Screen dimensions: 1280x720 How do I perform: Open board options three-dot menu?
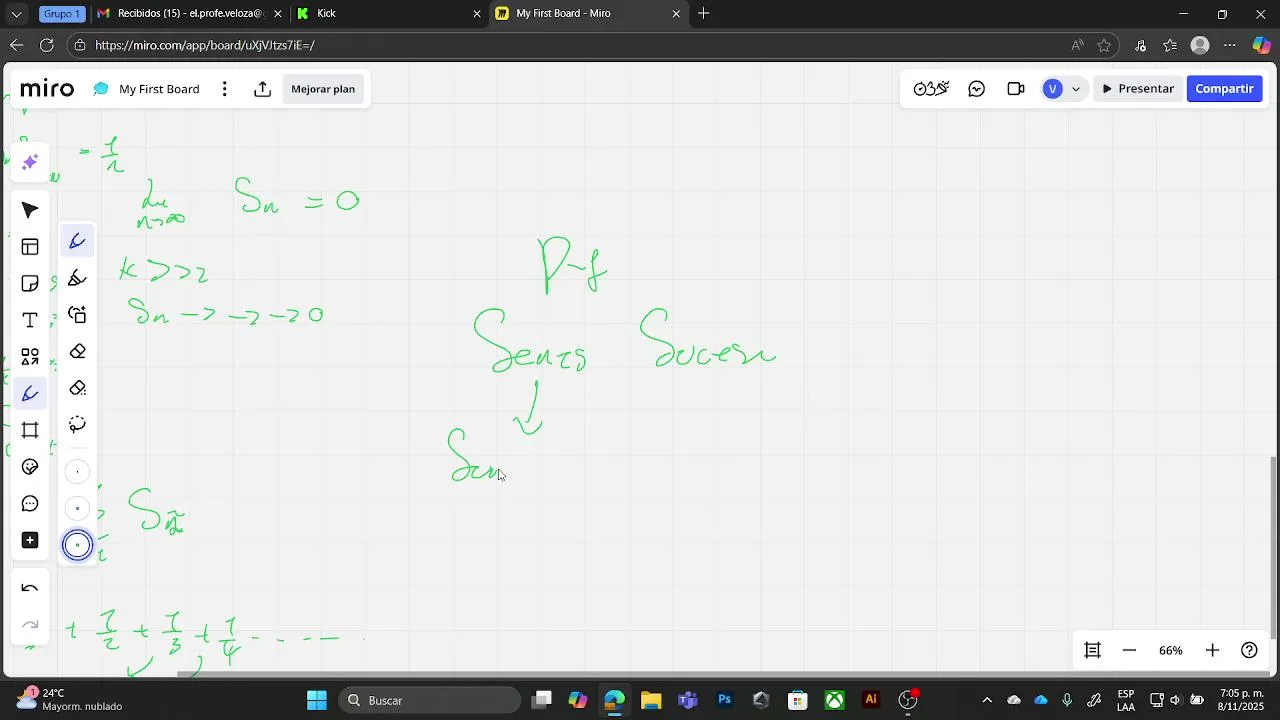[x=224, y=89]
